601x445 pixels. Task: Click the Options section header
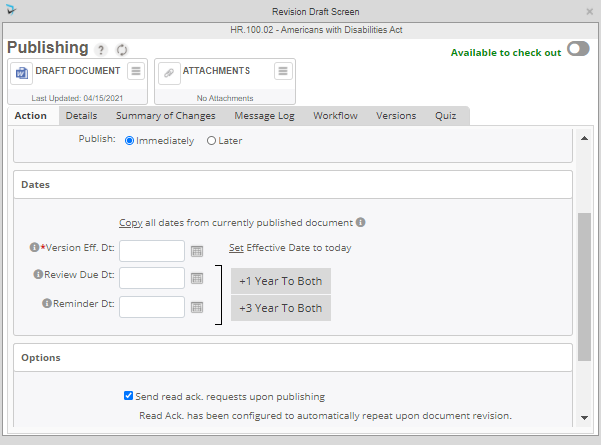(293, 358)
